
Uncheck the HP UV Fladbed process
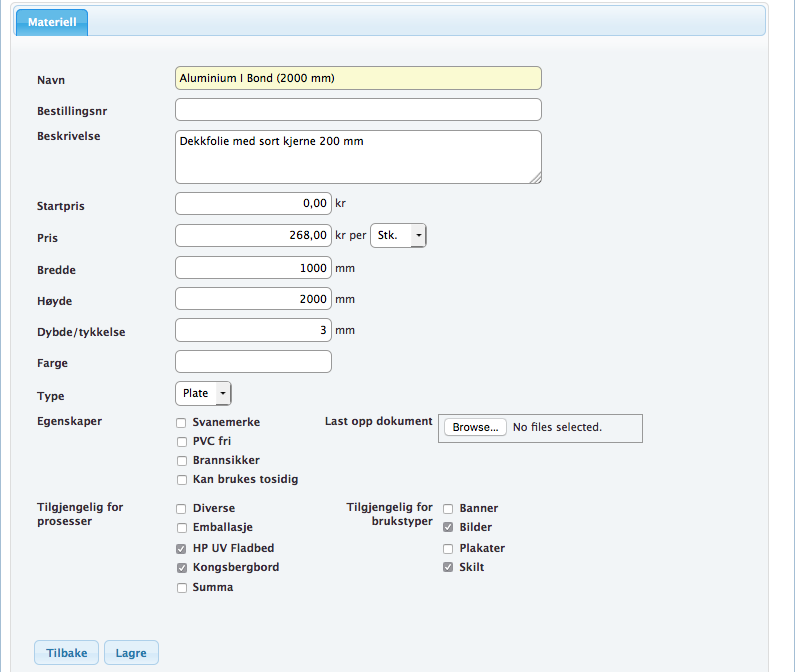[x=182, y=548]
